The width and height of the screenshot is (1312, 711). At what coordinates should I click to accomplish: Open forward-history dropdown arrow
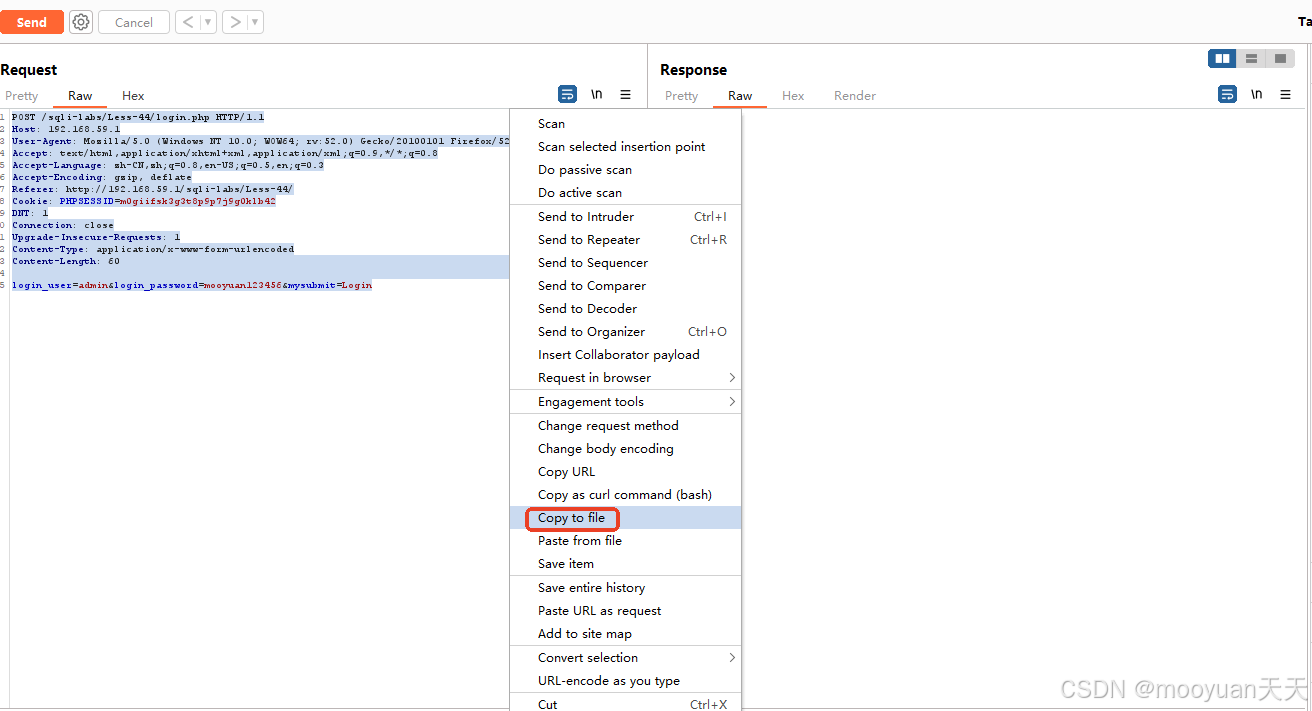[x=255, y=22]
